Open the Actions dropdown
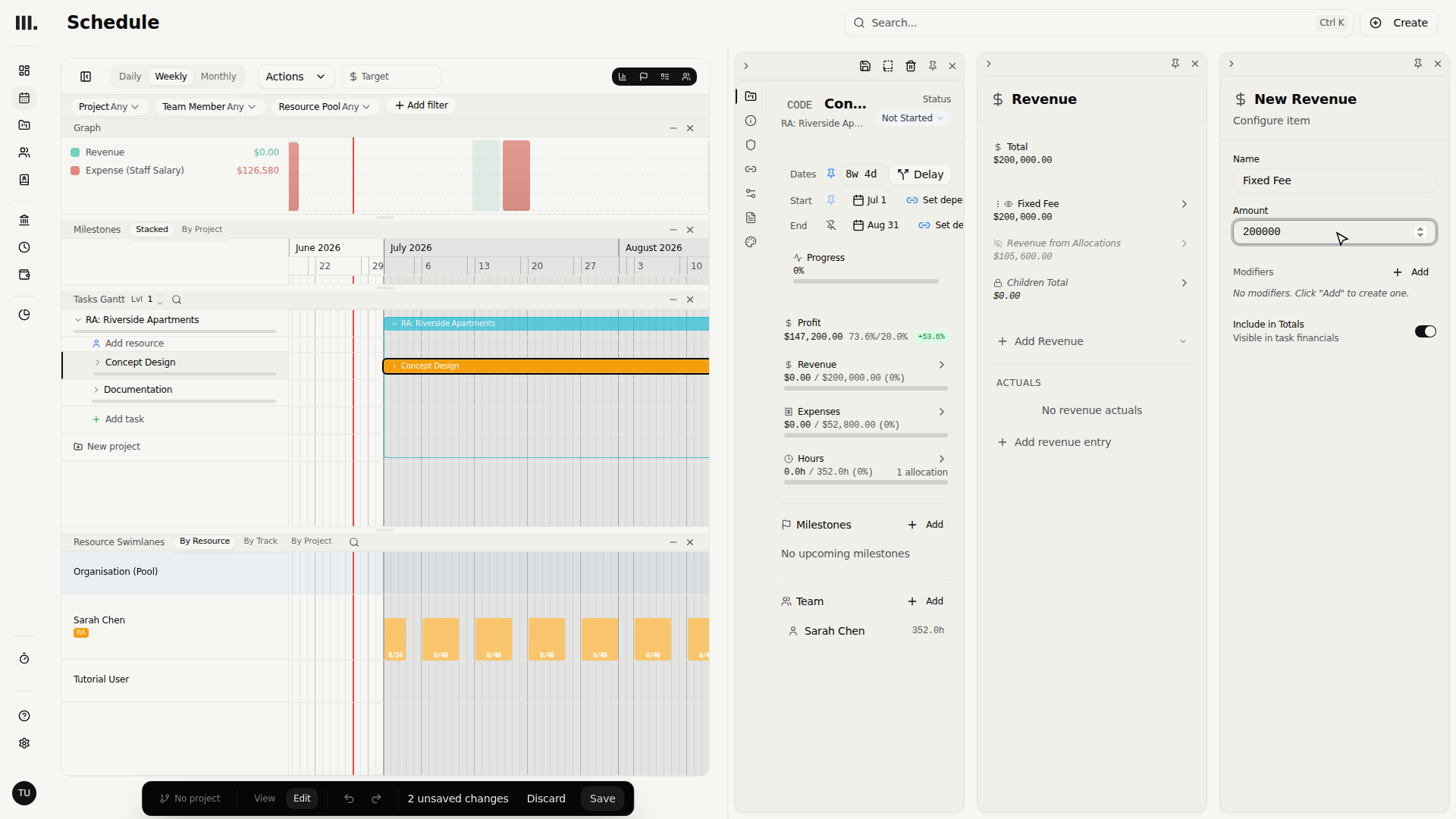 (x=296, y=77)
